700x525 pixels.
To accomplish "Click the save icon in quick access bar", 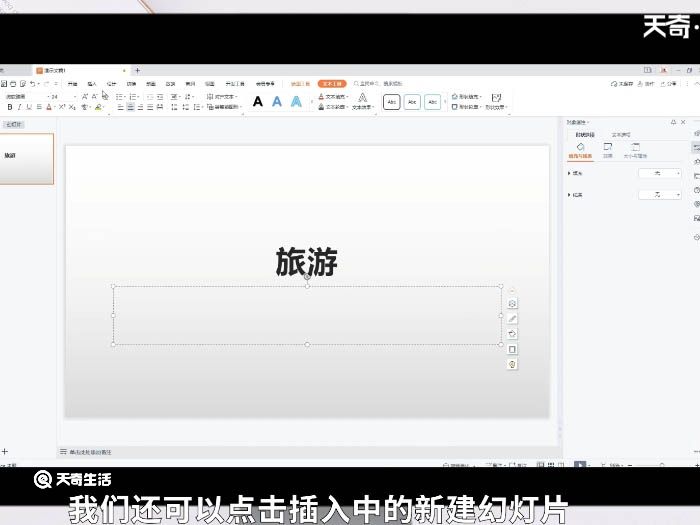I will pyautogui.click(x=4, y=83).
